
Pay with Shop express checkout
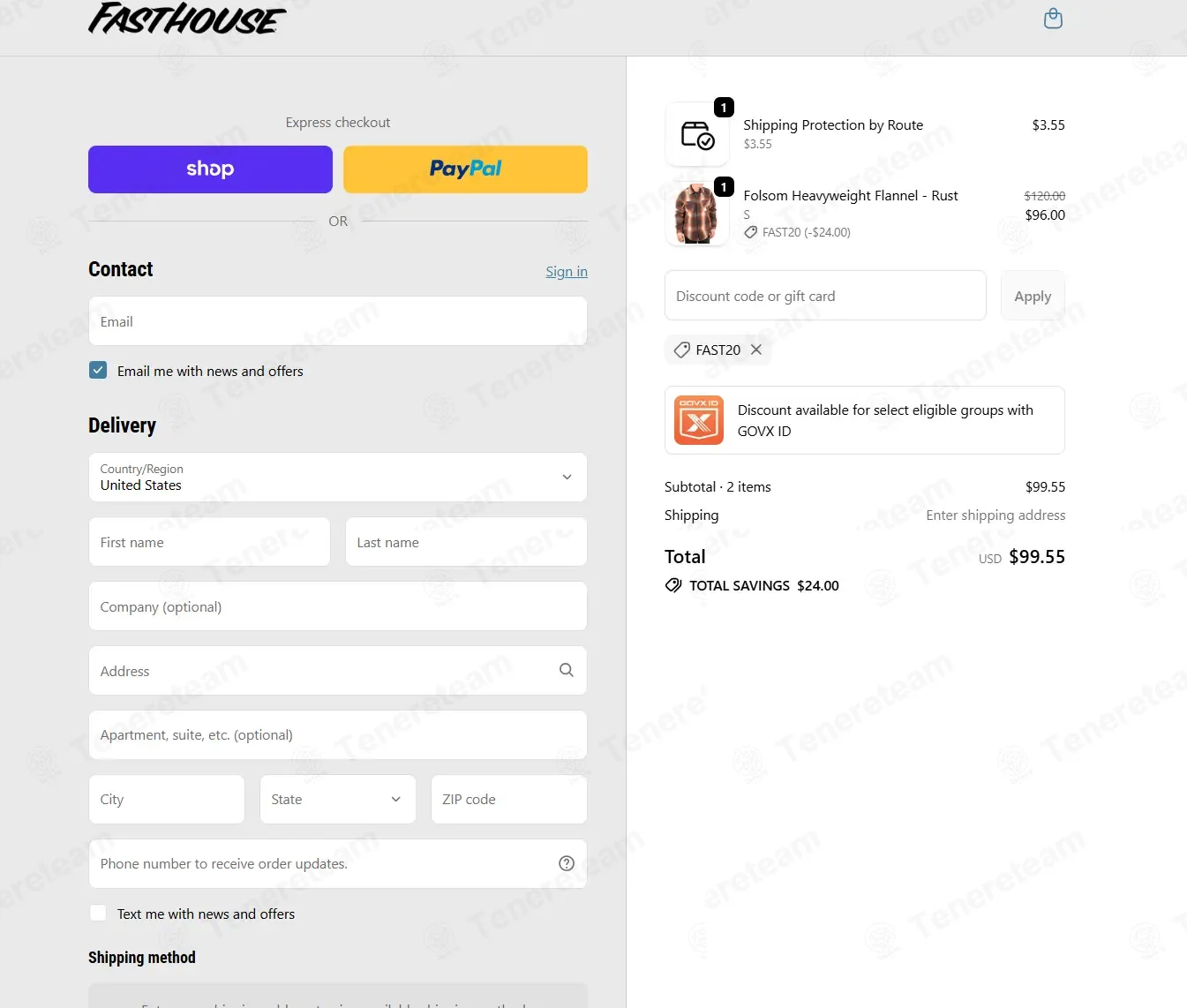point(210,169)
